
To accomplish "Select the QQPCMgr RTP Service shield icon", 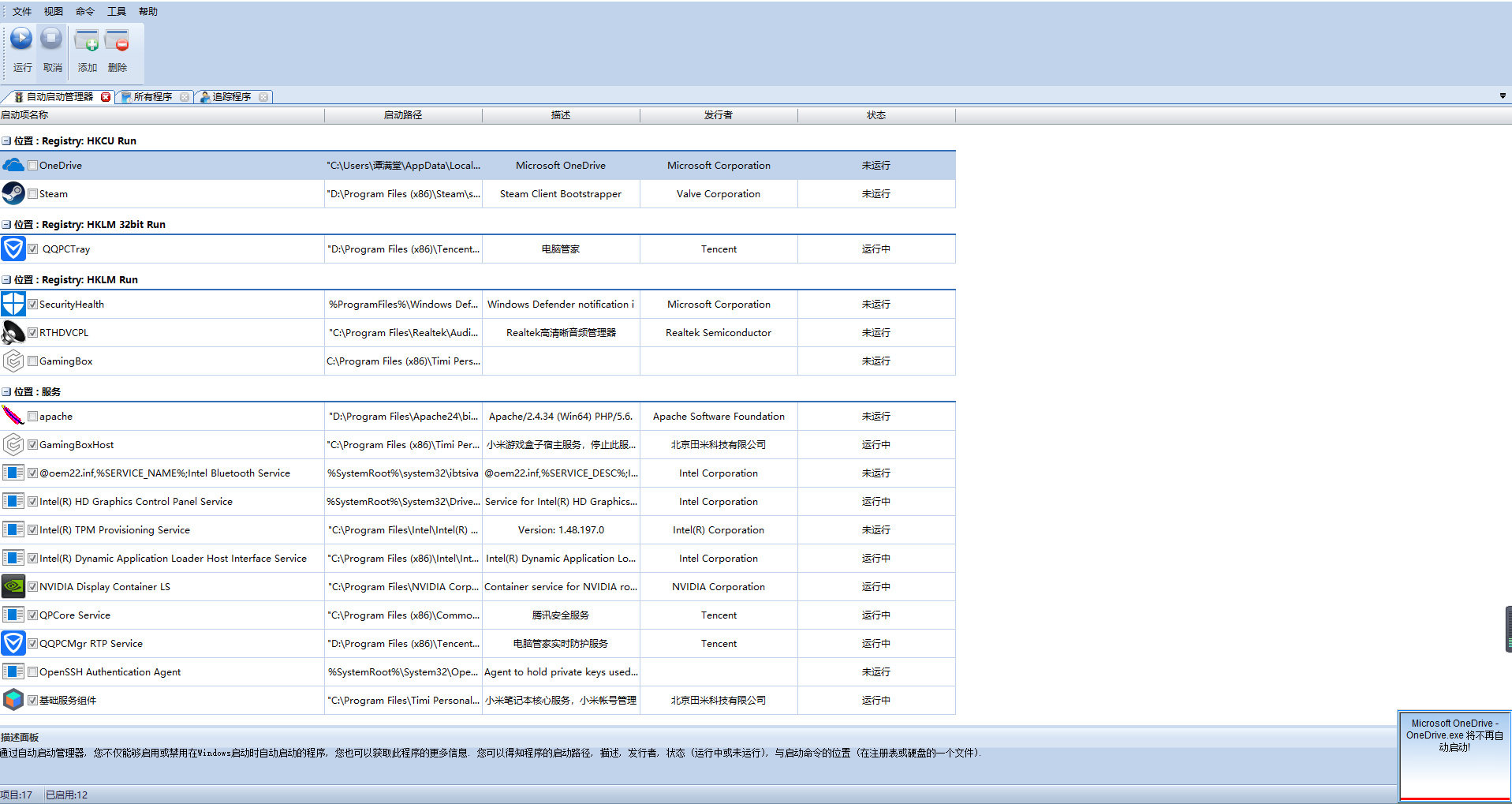I will 13,643.
